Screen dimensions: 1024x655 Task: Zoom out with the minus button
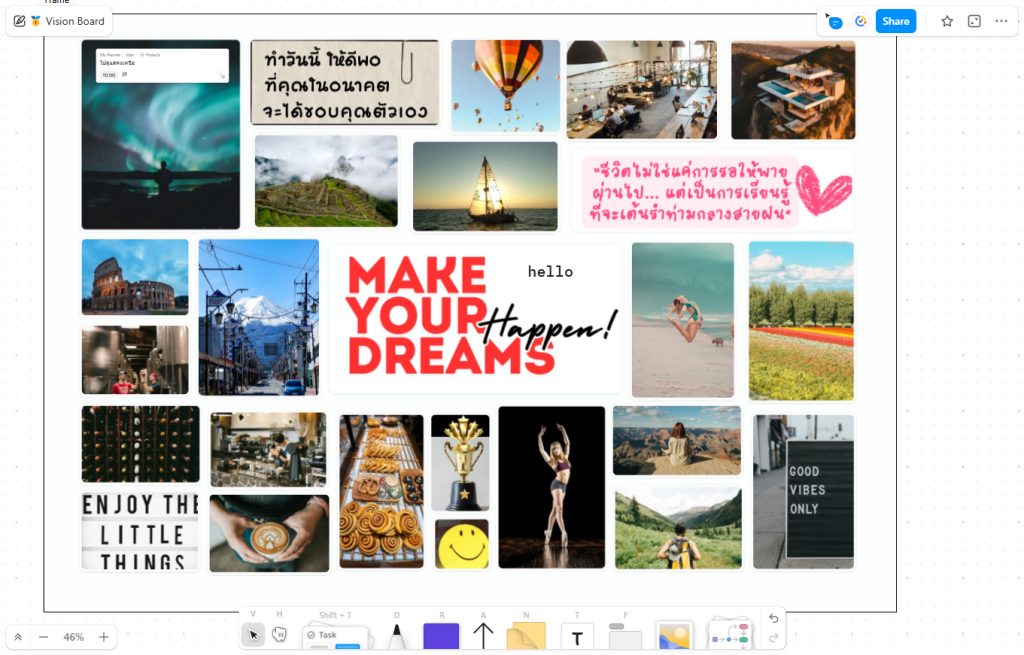pyautogui.click(x=44, y=637)
